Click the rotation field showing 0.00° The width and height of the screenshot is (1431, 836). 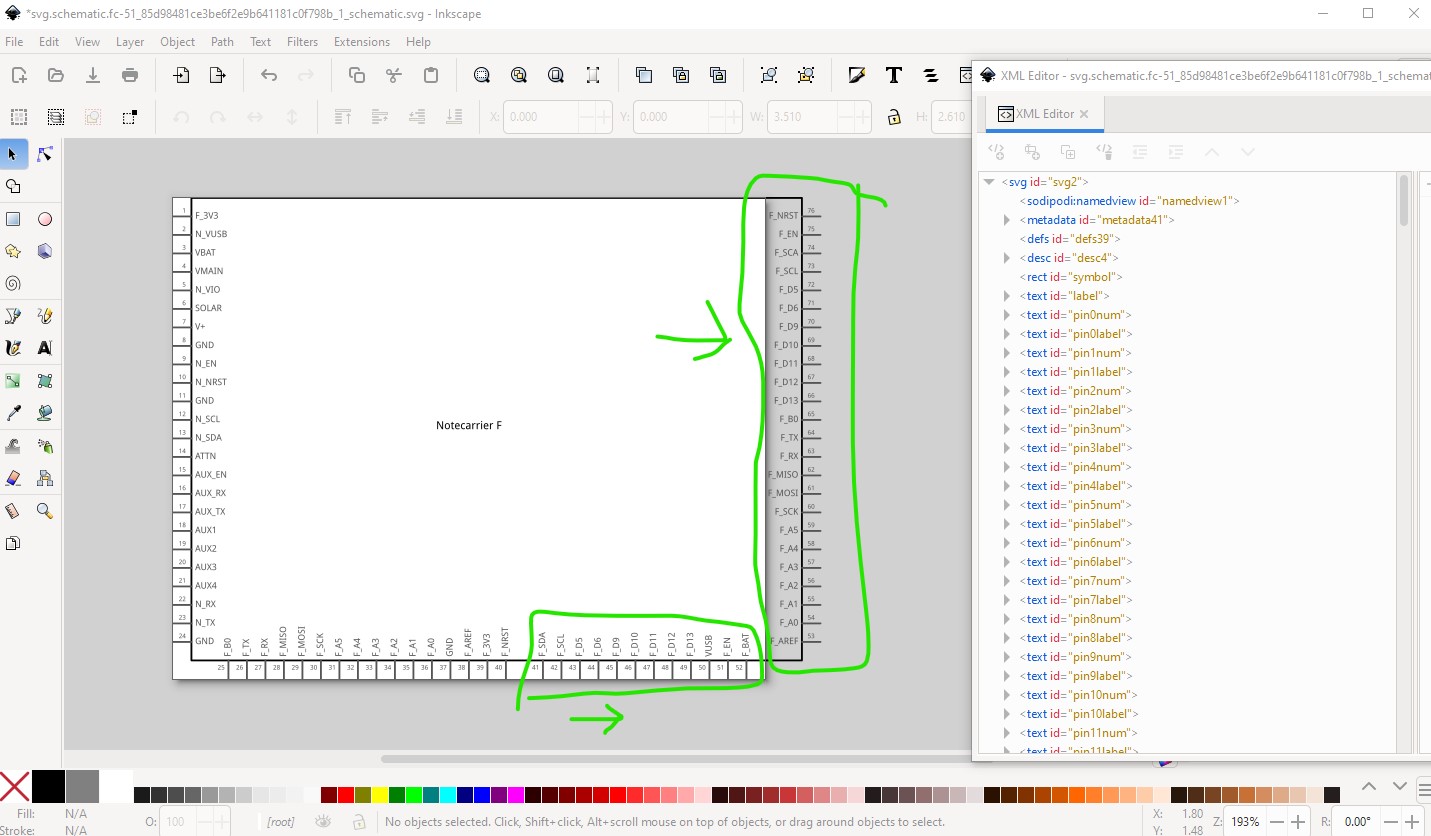pyautogui.click(x=1358, y=822)
